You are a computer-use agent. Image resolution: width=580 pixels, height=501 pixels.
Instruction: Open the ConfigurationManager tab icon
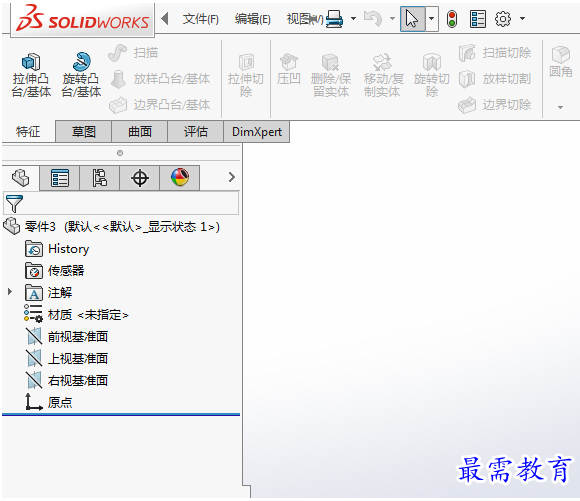[x=100, y=178]
